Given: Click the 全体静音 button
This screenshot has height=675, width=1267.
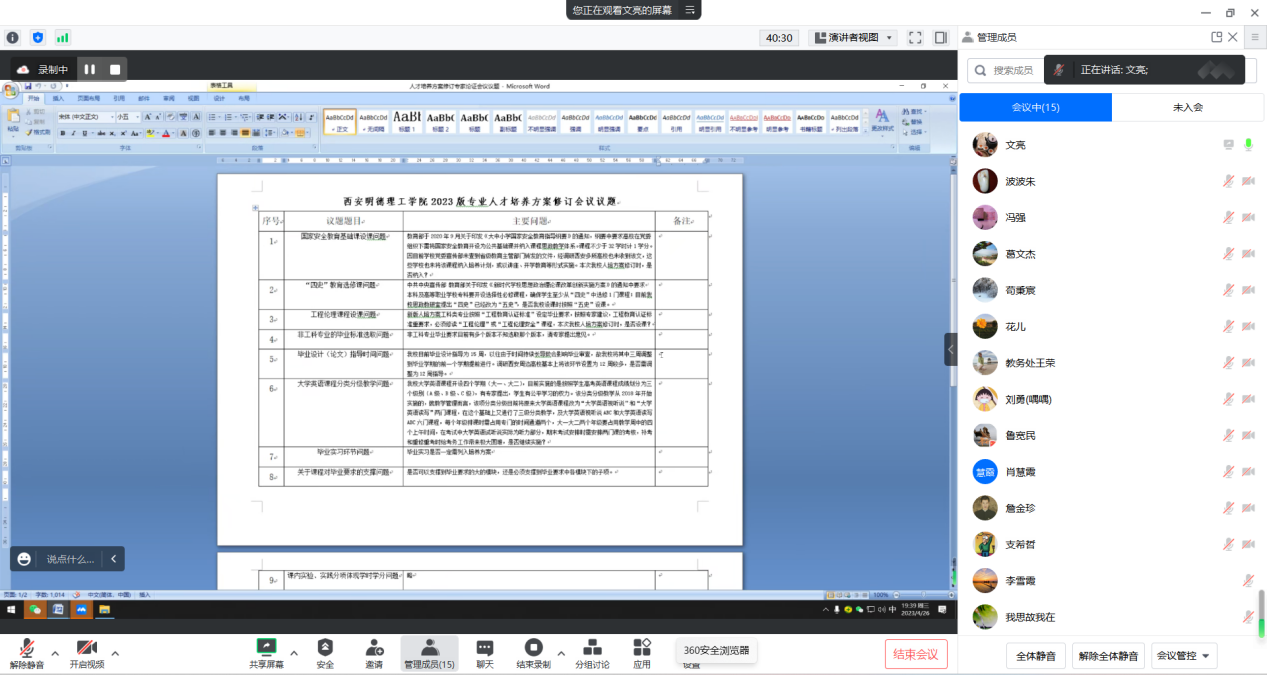Looking at the screenshot, I should (x=1036, y=656).
